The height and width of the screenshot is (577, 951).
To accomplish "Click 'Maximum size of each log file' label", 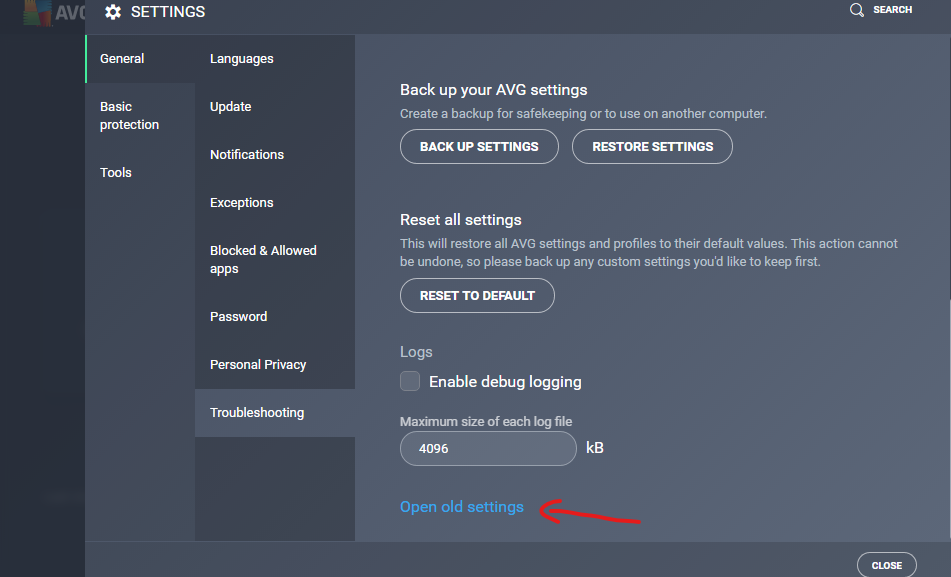I will click(x=486, y=421).
